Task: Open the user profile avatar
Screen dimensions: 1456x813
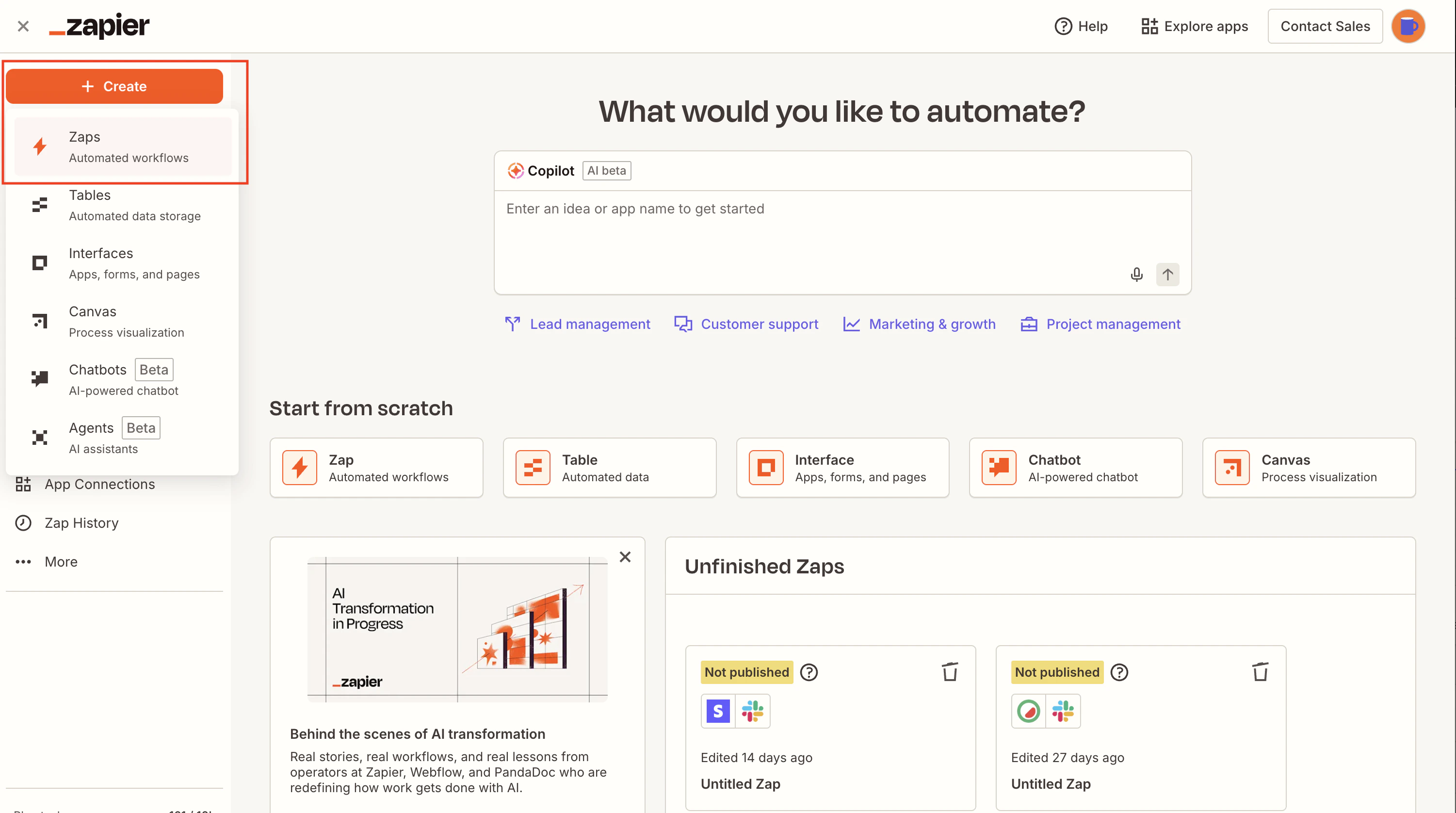Action: click(1408, 26)
